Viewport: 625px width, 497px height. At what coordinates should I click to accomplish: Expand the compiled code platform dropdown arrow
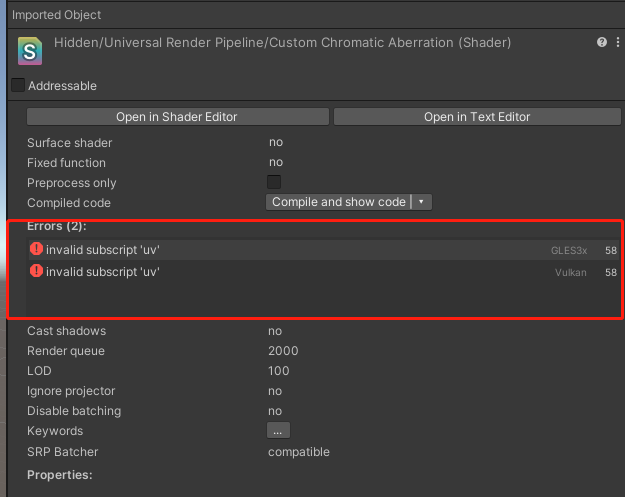[x=422, y=202]
